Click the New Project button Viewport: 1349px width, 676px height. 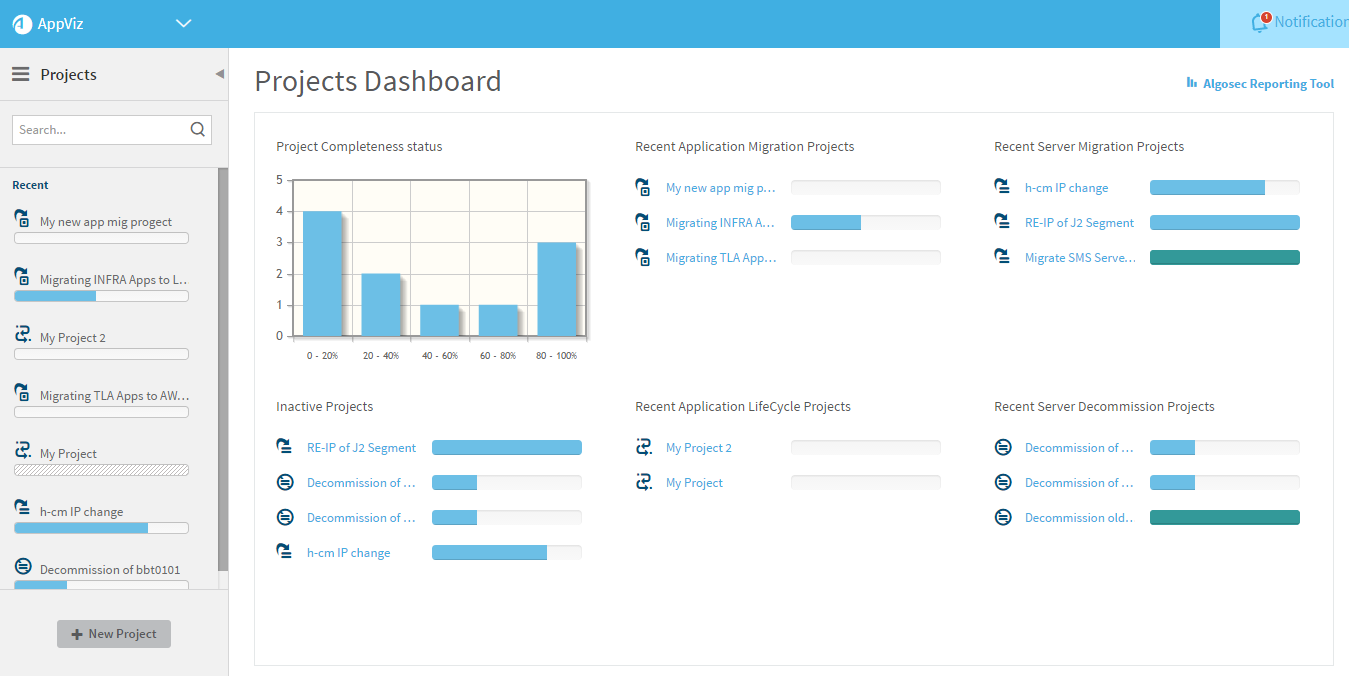click(x=114, y=634)
